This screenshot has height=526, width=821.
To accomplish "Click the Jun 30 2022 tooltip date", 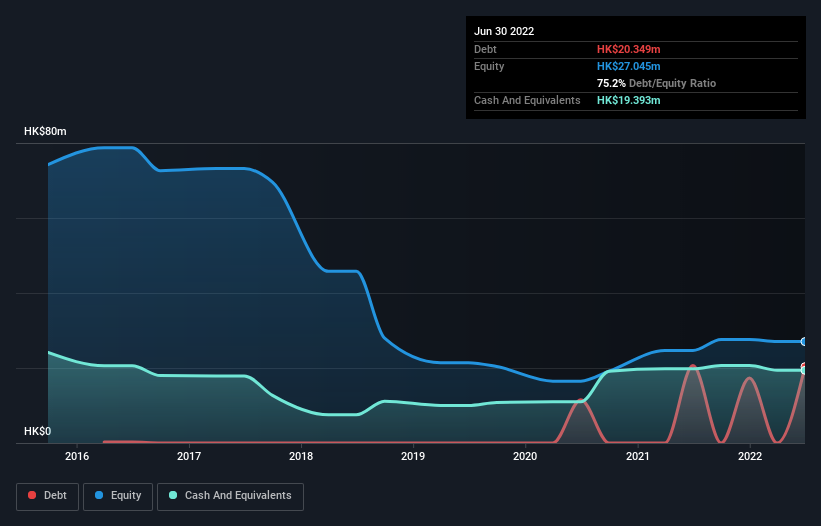I will 504,31.
